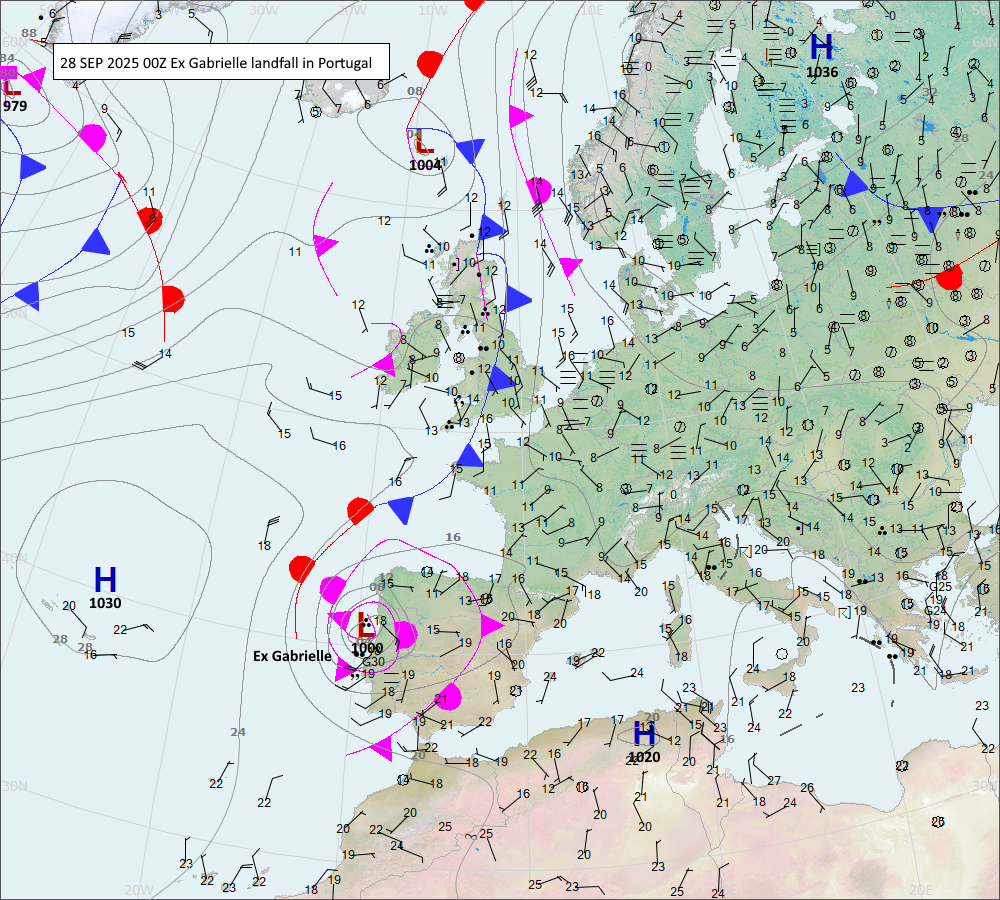This screenshot has height=900, width=1000.
Task: Click the red semicircle north of the 1004 low
Action: coord(430,64)
